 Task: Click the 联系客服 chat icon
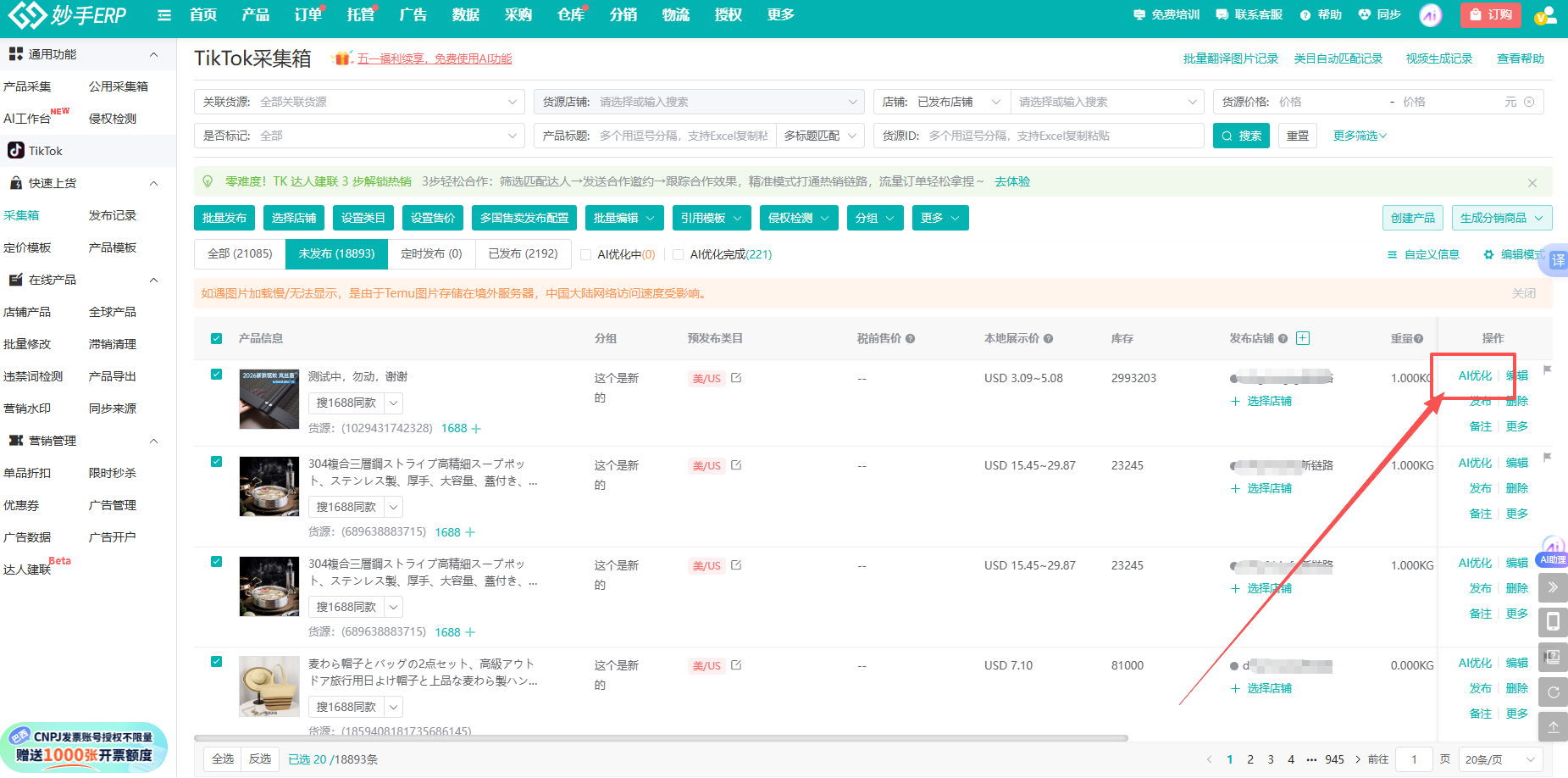[x=1222, y=14]
